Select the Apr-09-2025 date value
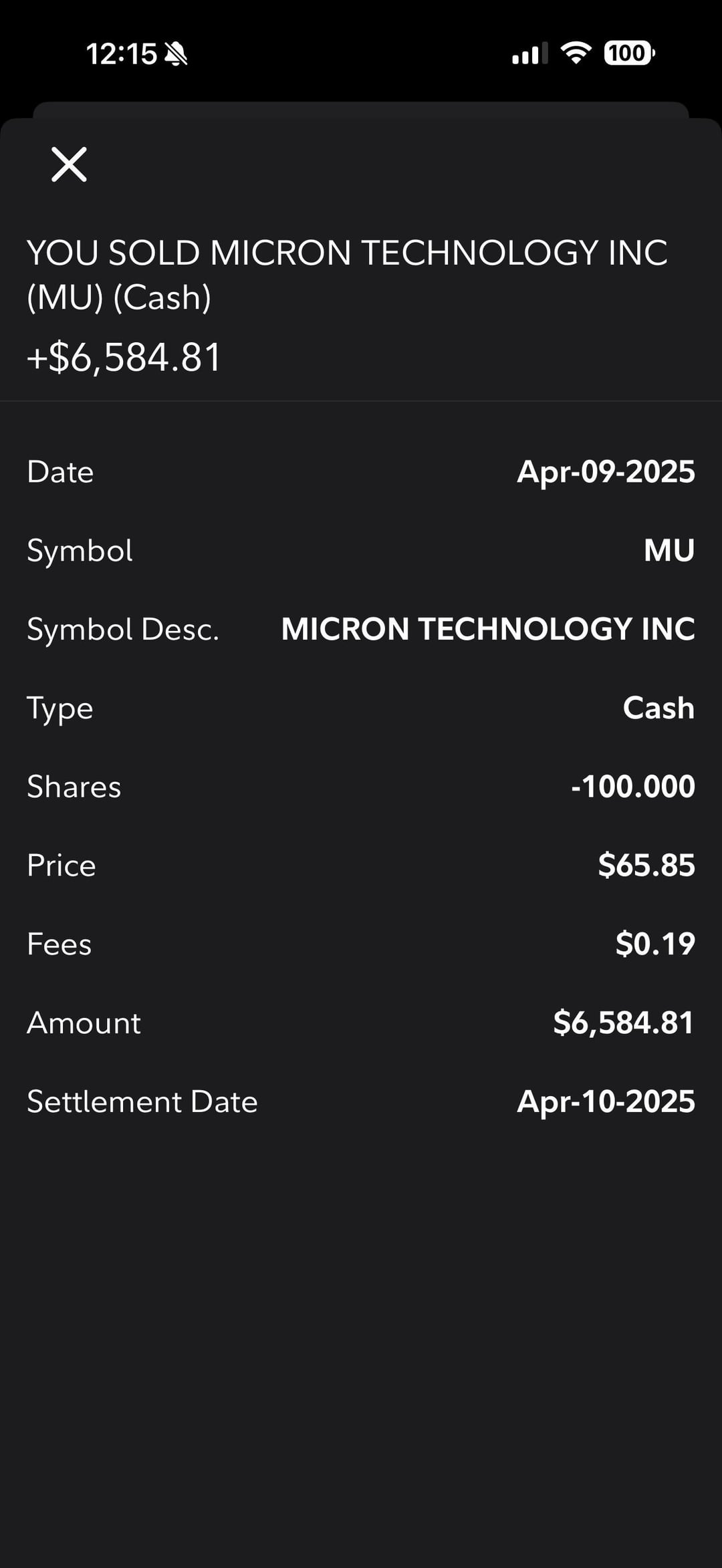This screenshot has width=722, height=1568. 606,472
